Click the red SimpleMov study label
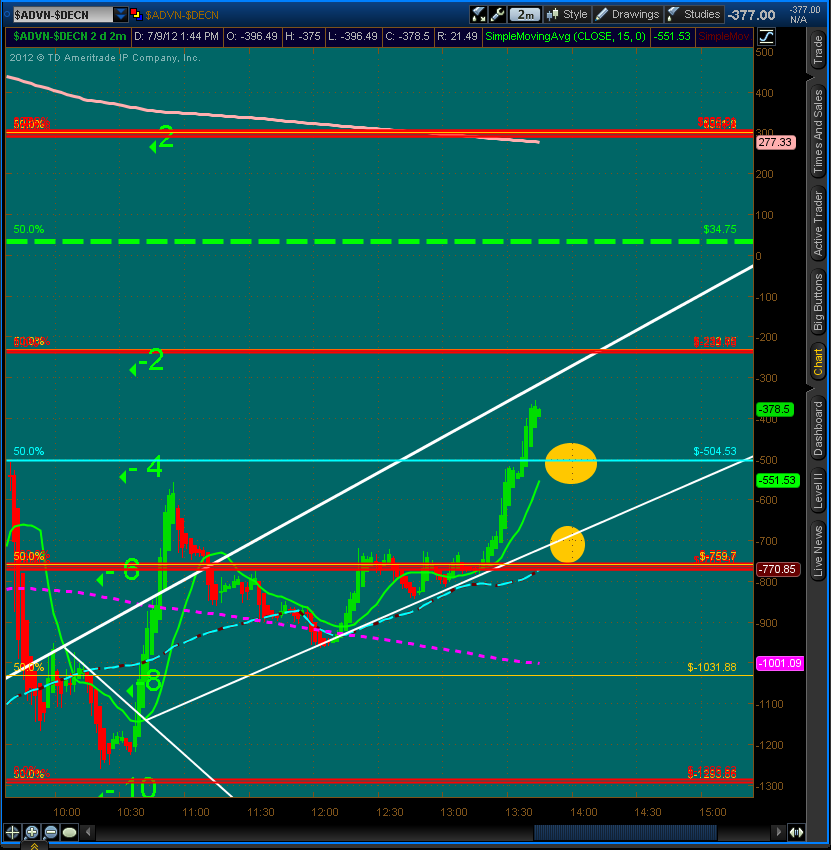The width and height of the screenshot is (831, 850). [724, 37]
